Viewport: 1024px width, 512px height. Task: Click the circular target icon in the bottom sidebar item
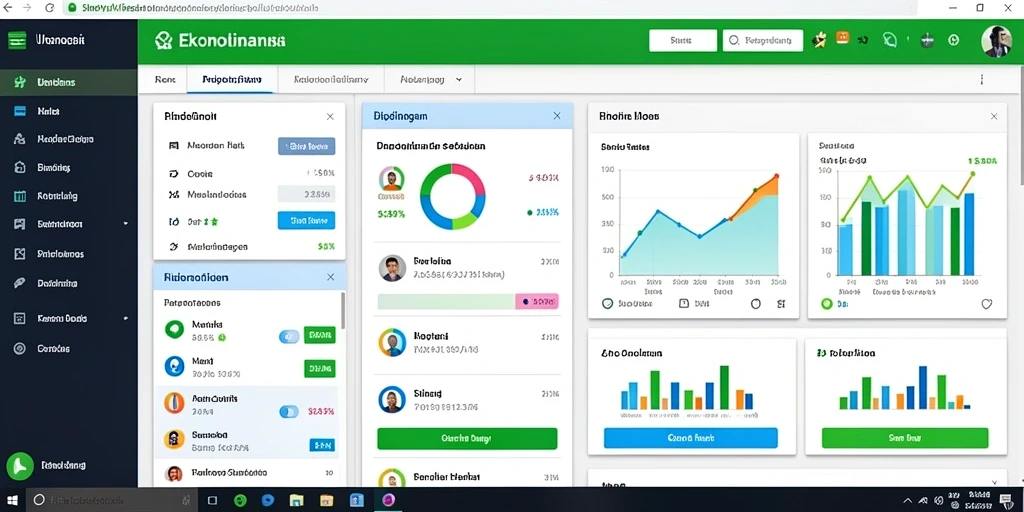coord(19,349)
